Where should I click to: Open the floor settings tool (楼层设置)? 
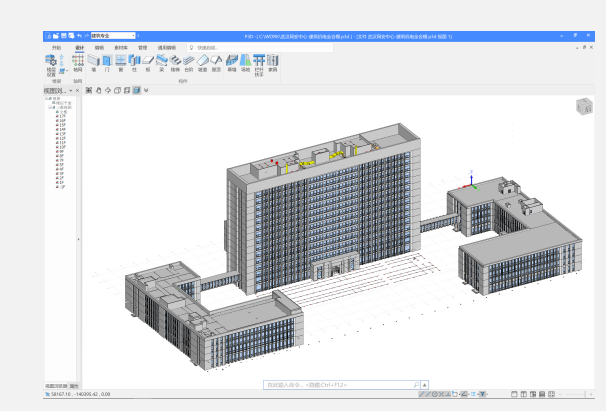click(x=51, y=65)
